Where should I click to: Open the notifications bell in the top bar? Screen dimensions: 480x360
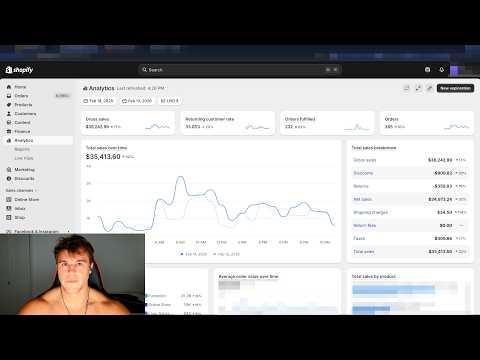[x=442, y=70]
